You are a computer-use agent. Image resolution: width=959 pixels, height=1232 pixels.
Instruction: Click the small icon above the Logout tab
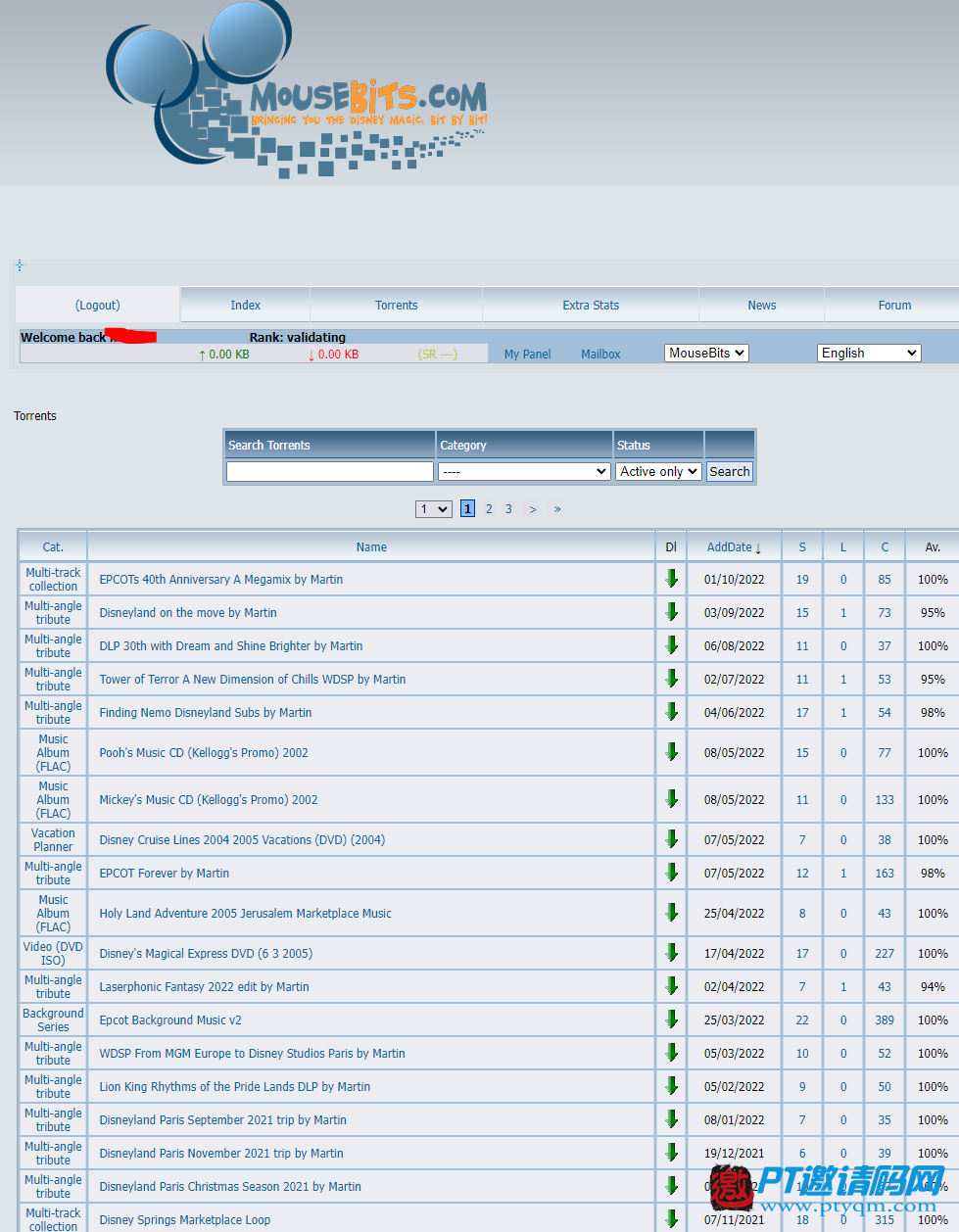20,265
